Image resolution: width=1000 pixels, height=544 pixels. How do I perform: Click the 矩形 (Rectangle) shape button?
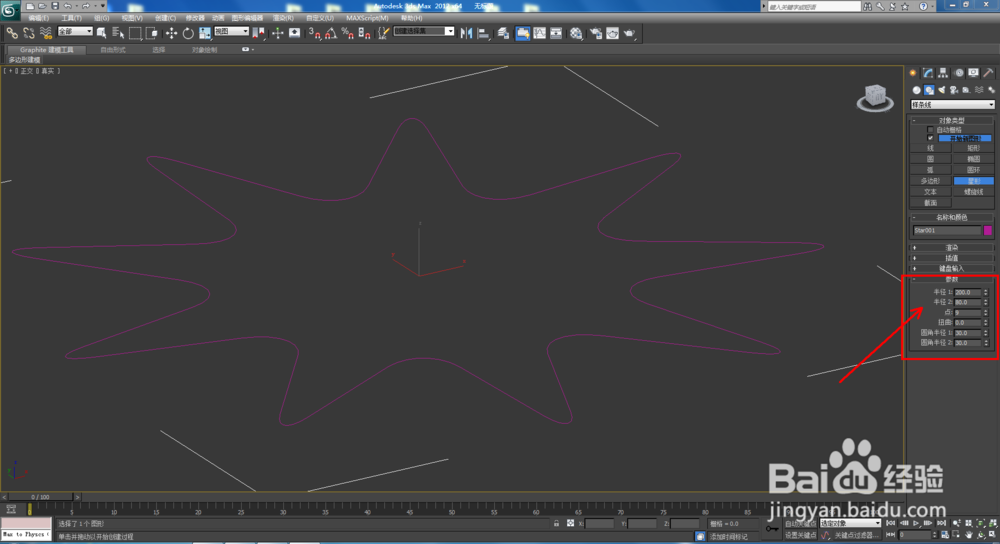point(973,148)
